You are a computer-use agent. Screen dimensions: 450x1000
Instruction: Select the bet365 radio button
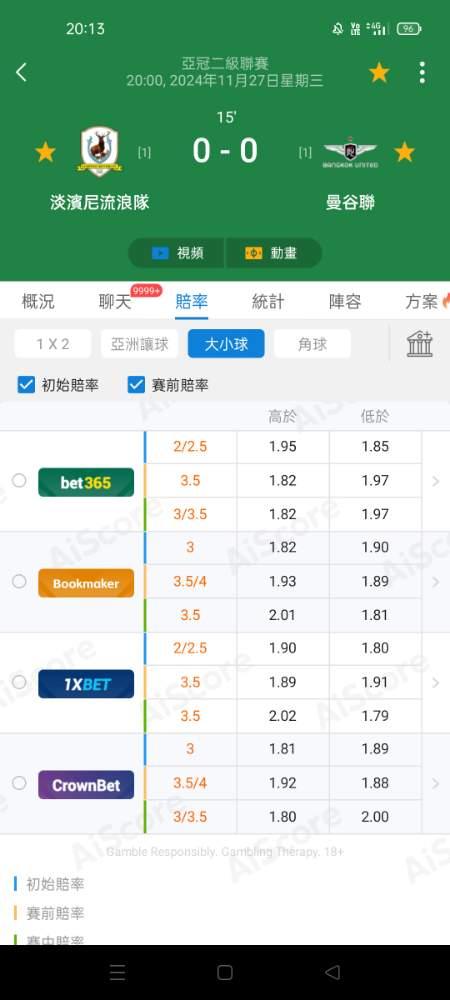point(19,480)
